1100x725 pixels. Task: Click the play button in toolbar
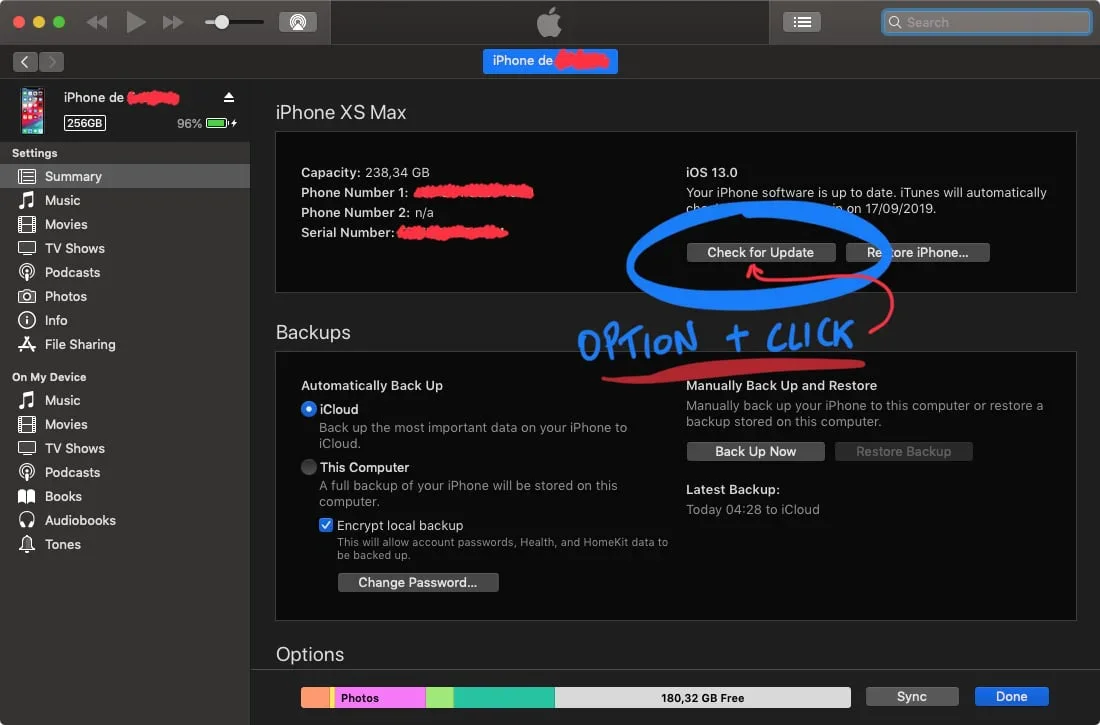point(135,22)
